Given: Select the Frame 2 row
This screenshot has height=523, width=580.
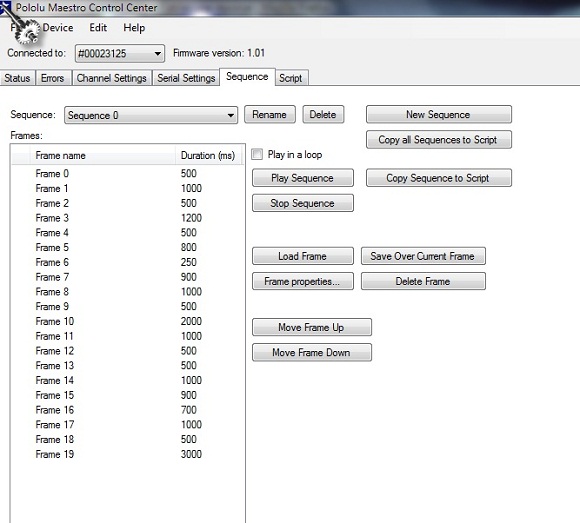Looking at the screenshot, I should [x=128, y=203].
